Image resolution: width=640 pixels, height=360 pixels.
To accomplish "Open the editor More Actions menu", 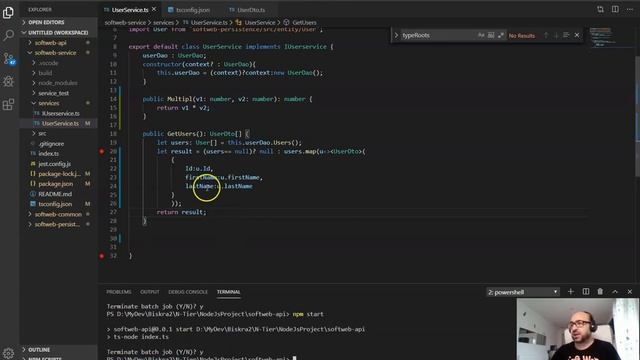I will 630,9.
